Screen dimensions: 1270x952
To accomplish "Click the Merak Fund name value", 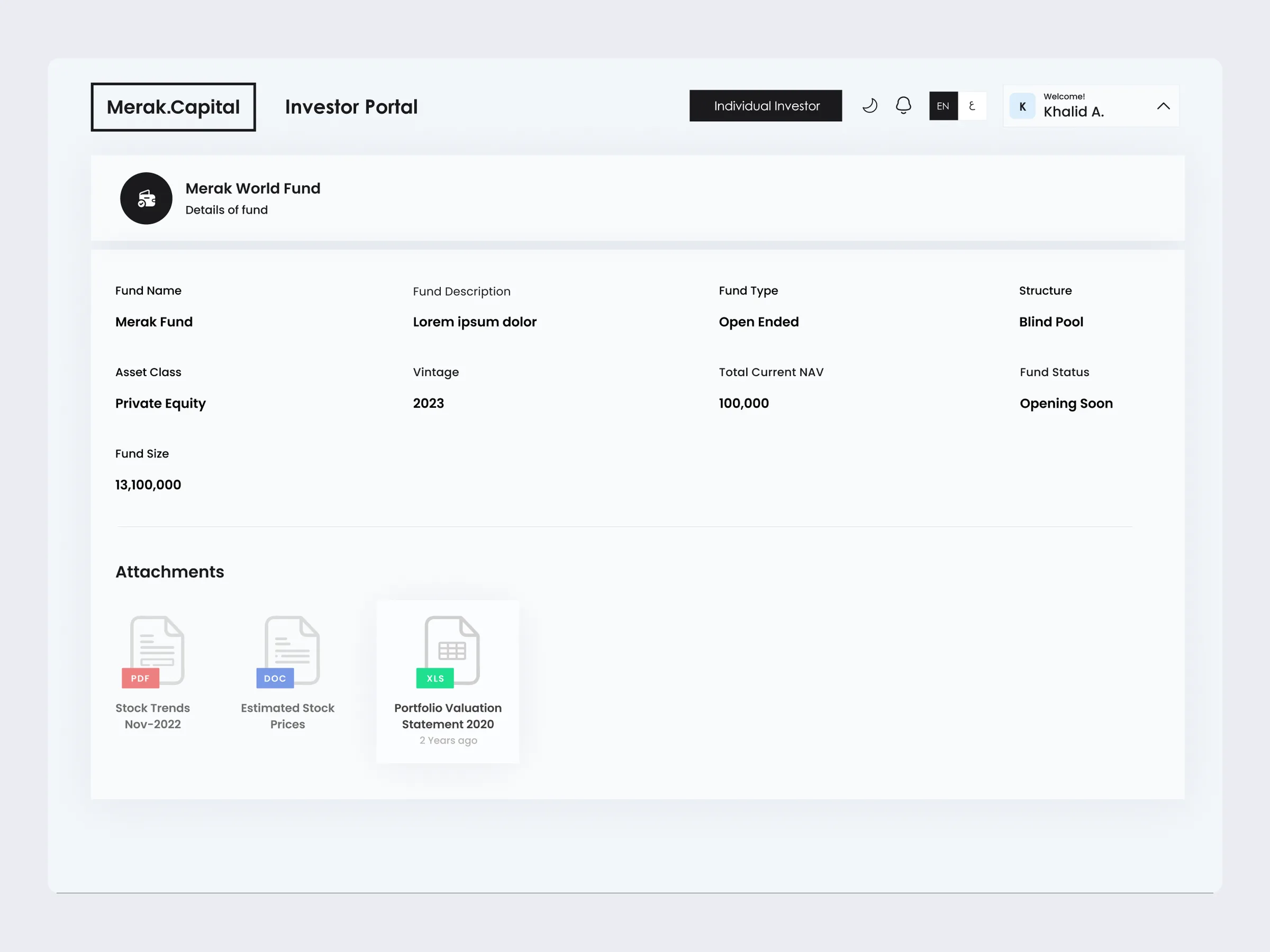I will pyautogui.click(x=154, y=322).
